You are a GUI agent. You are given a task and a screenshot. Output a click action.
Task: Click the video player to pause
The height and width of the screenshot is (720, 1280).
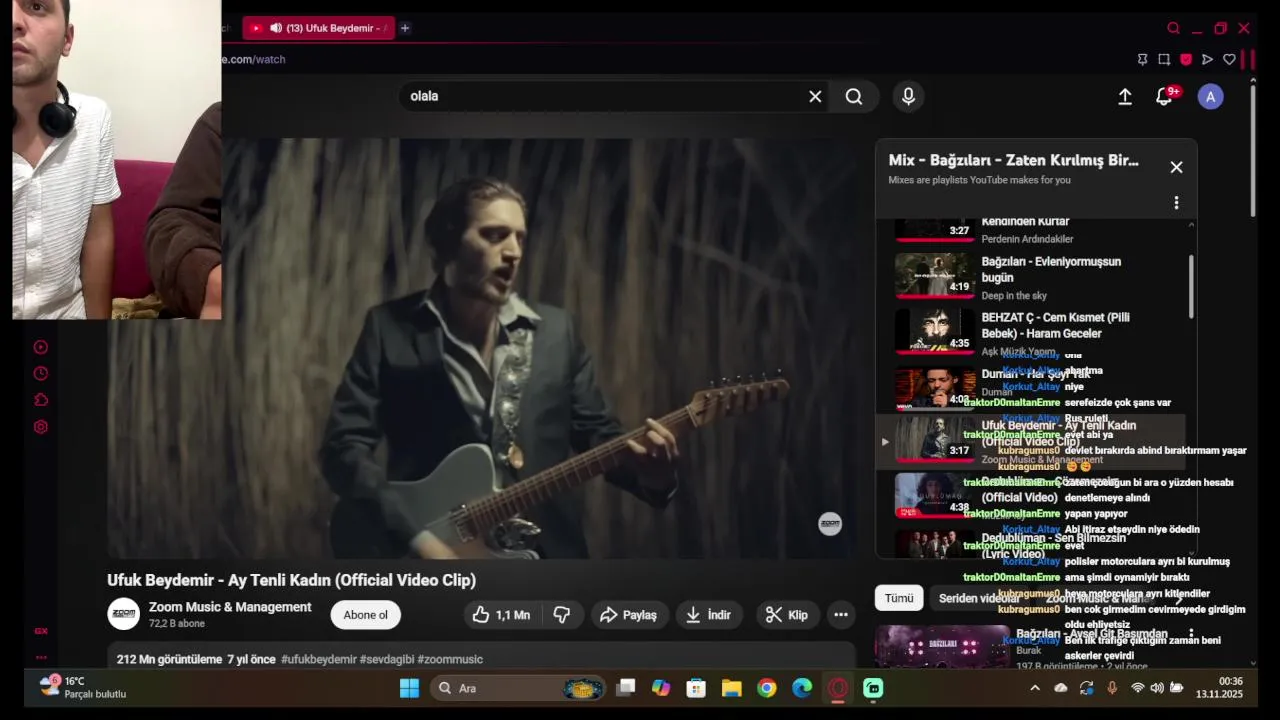coord(481,348)
